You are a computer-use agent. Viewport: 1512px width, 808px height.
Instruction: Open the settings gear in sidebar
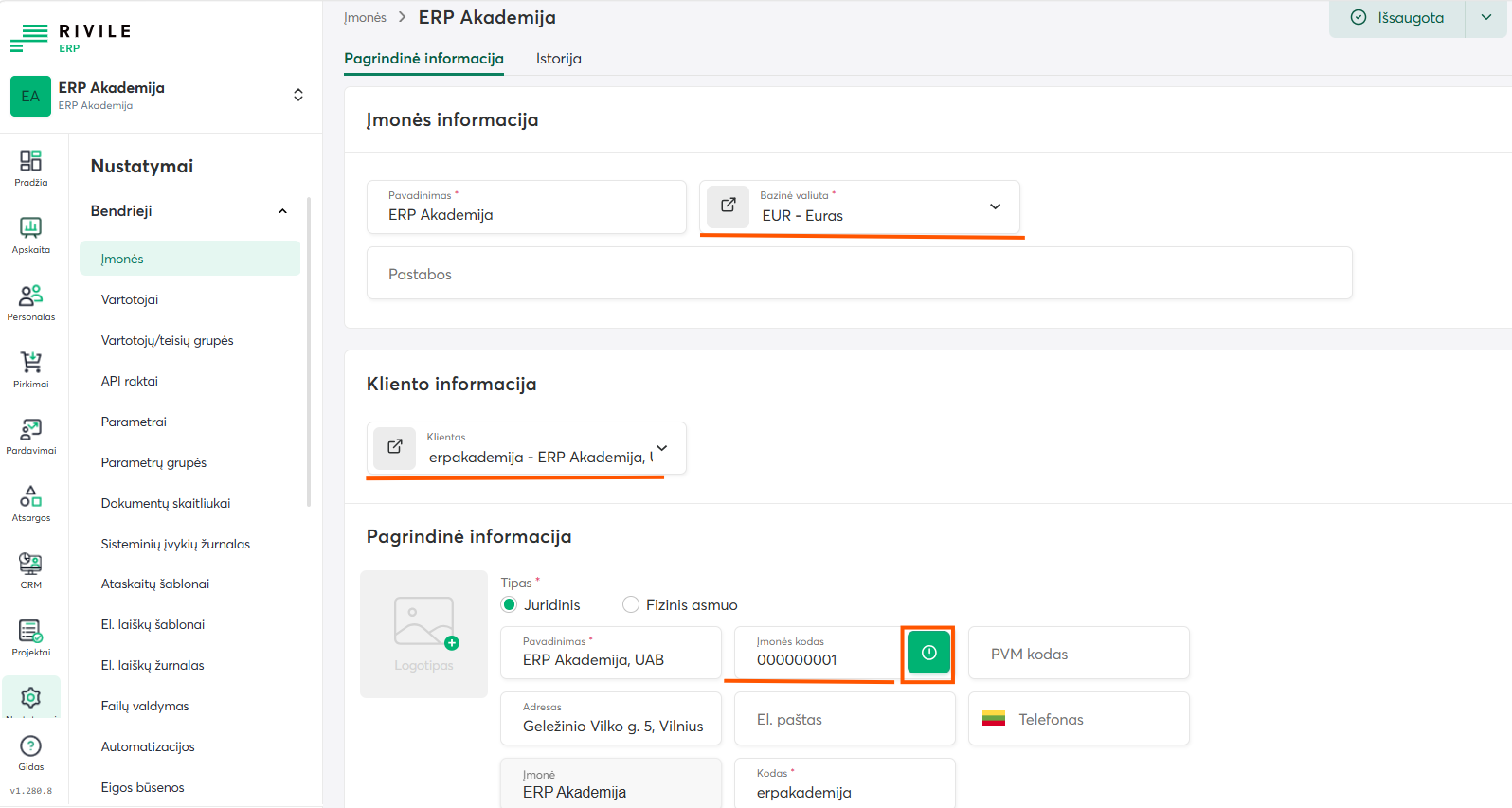(30, 697)
